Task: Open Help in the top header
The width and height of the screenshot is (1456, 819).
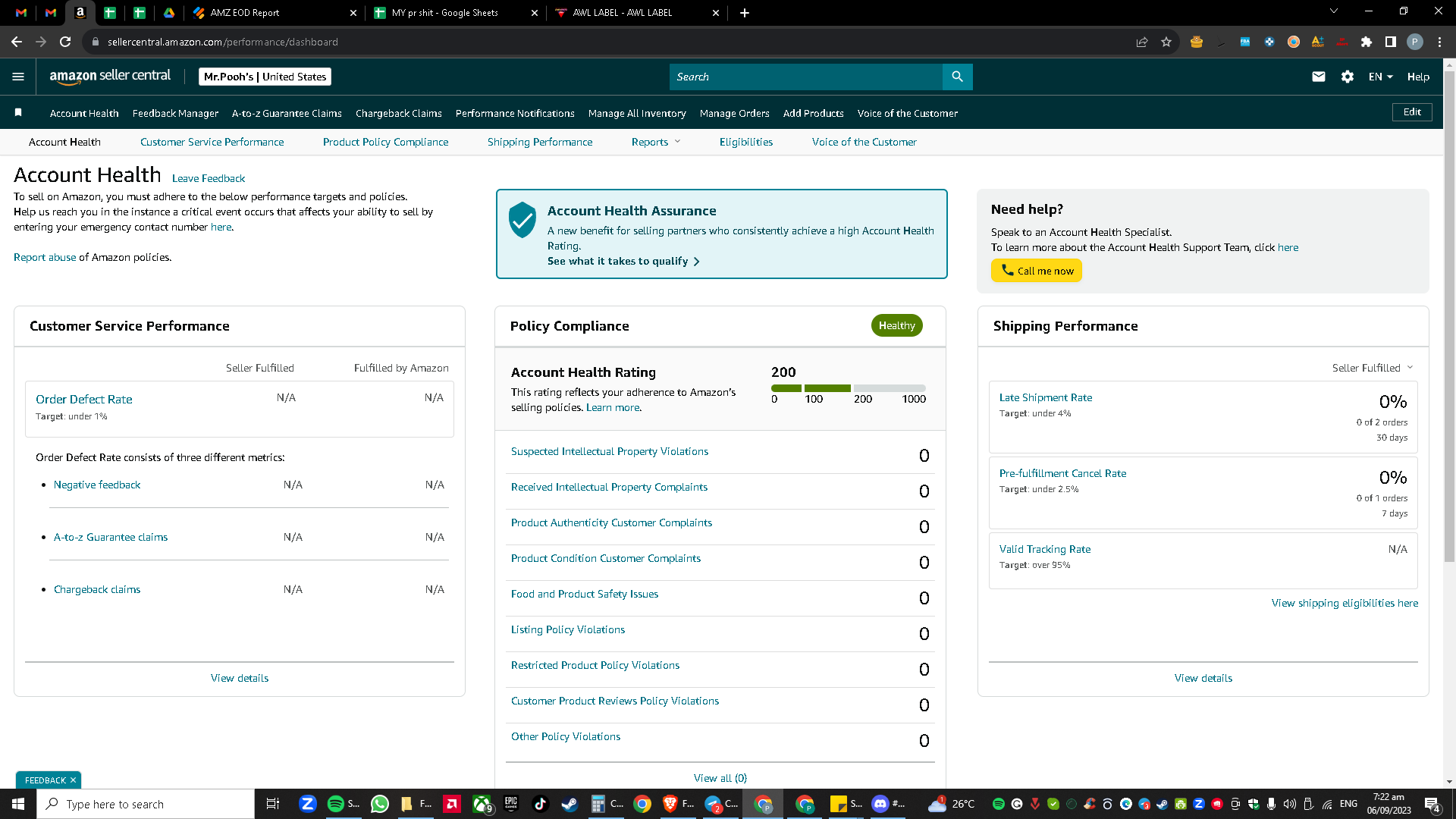Action: pyautogui.click(x=1418, y=77)
